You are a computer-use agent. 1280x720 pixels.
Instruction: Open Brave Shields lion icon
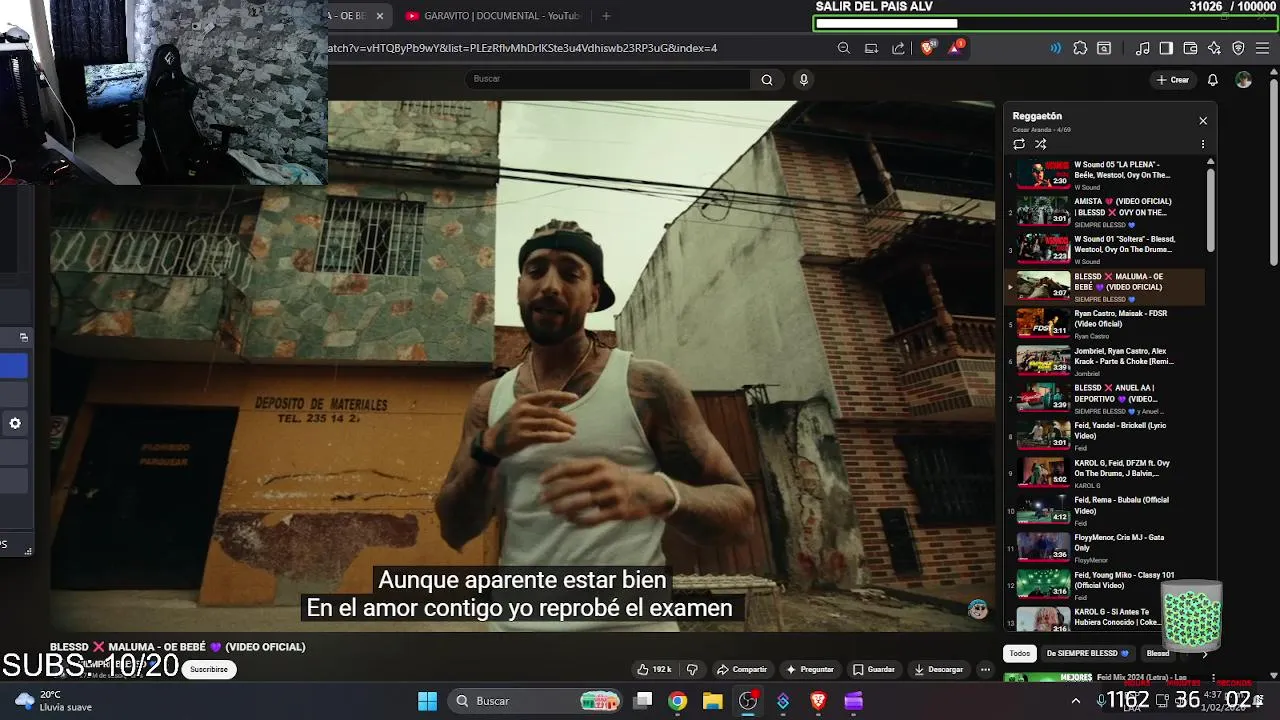click(928, 48)
